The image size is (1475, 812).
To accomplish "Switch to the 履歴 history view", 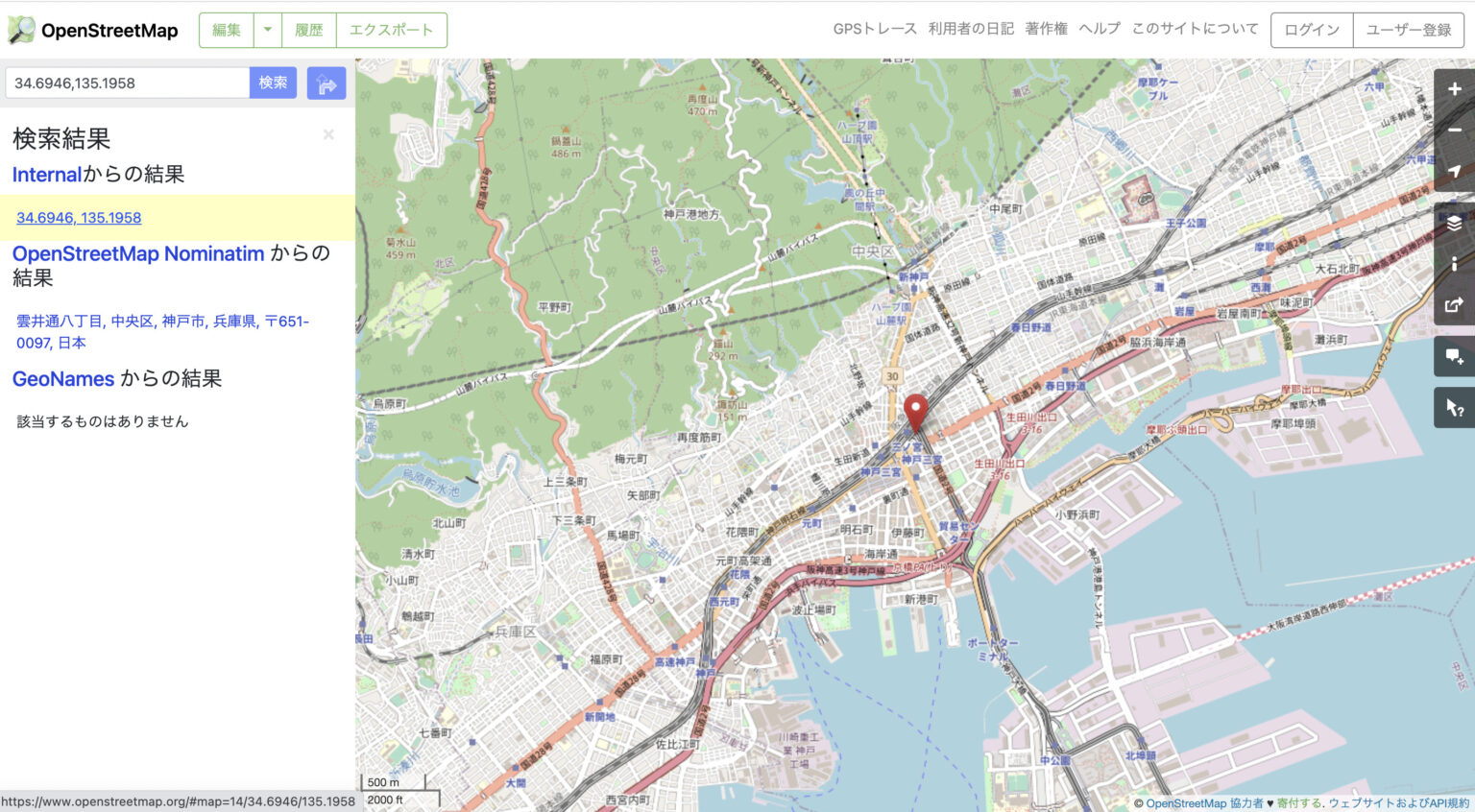I will [307, 30].
